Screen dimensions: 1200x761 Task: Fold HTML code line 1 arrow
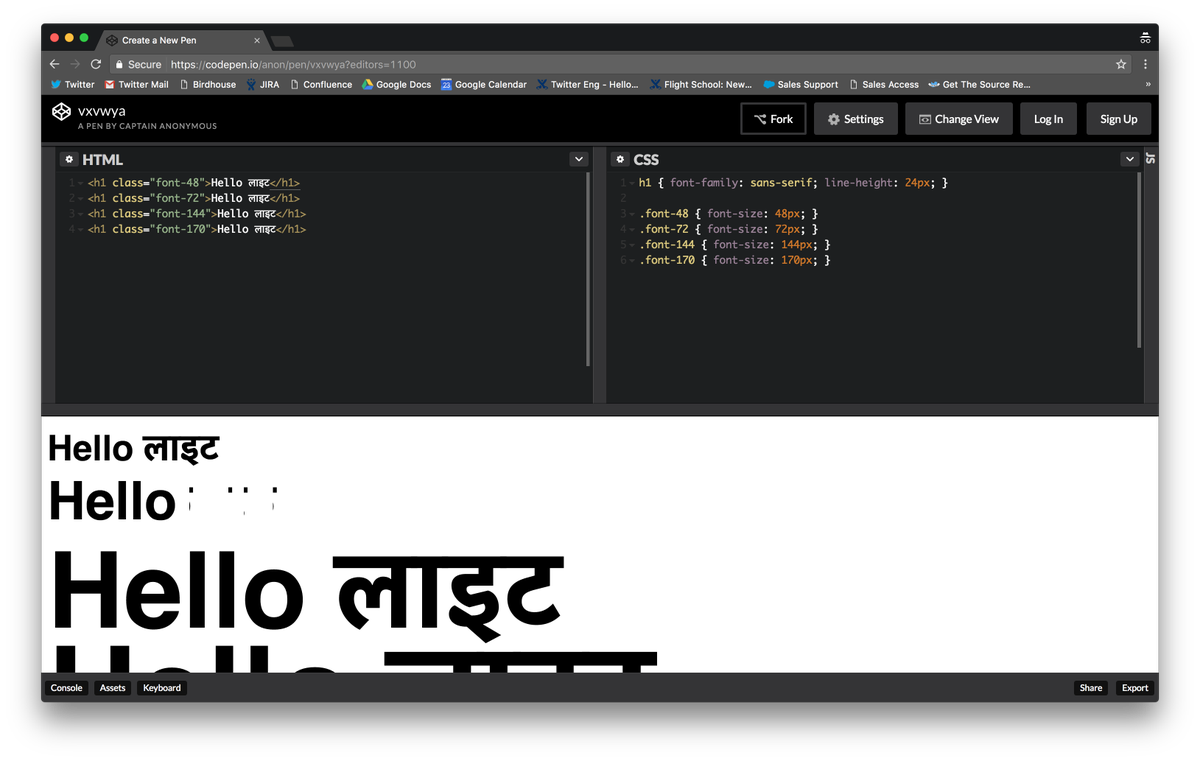(x=81, y=184)
